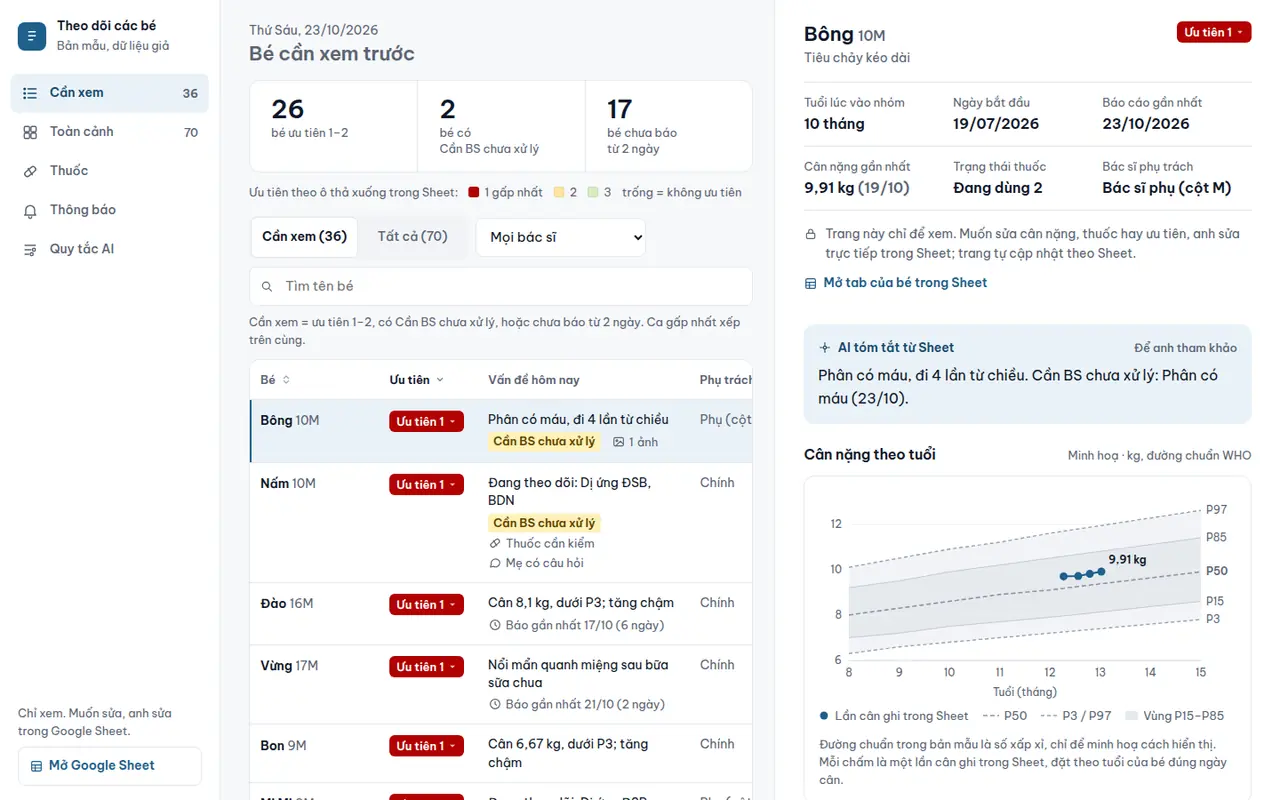
Task: Focus the Tìm tên bé search field
Action: [501, 286]
